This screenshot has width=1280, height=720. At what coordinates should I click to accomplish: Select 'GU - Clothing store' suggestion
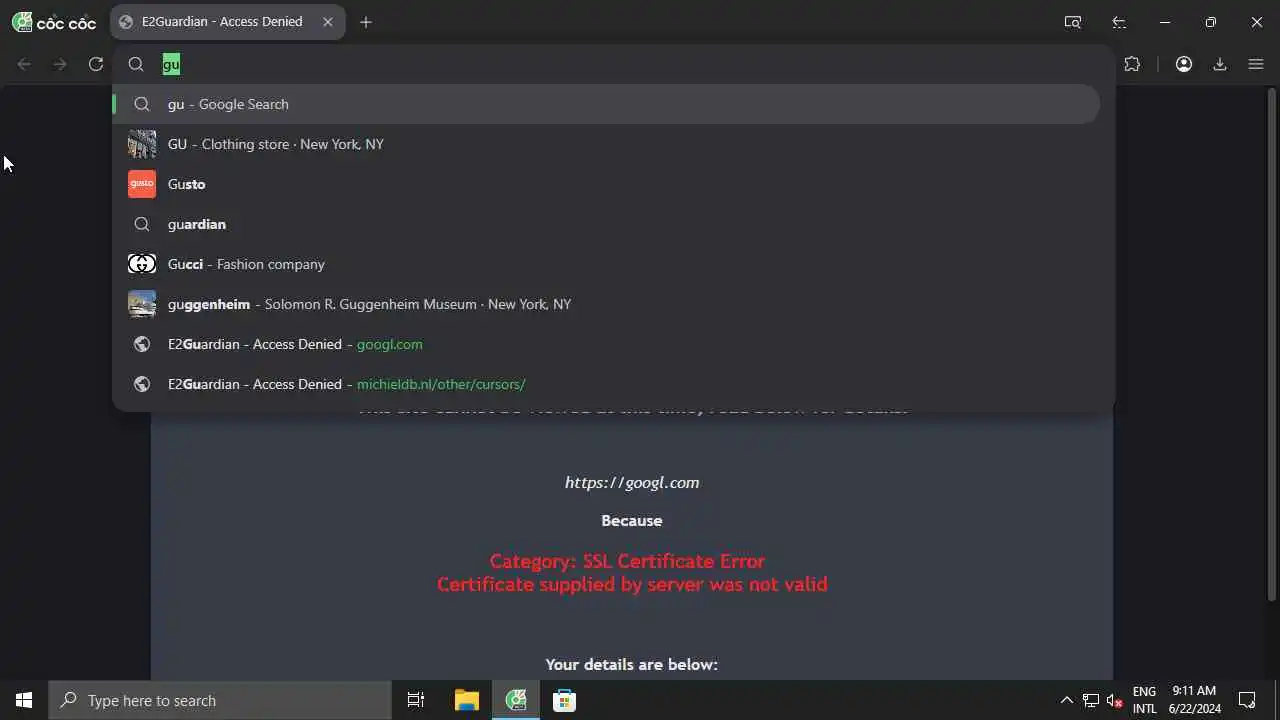606,144
